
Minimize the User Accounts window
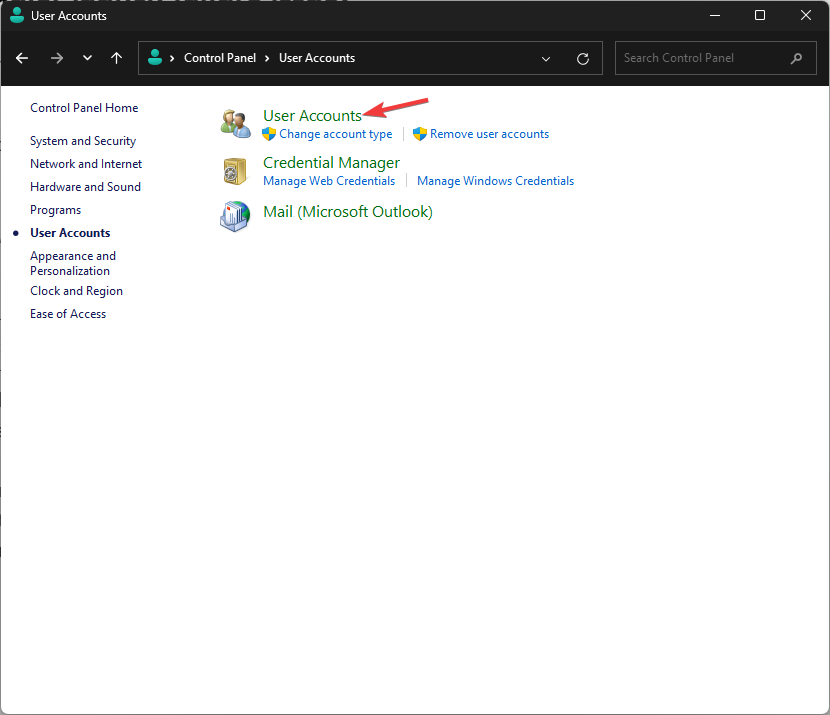point(715,15)
